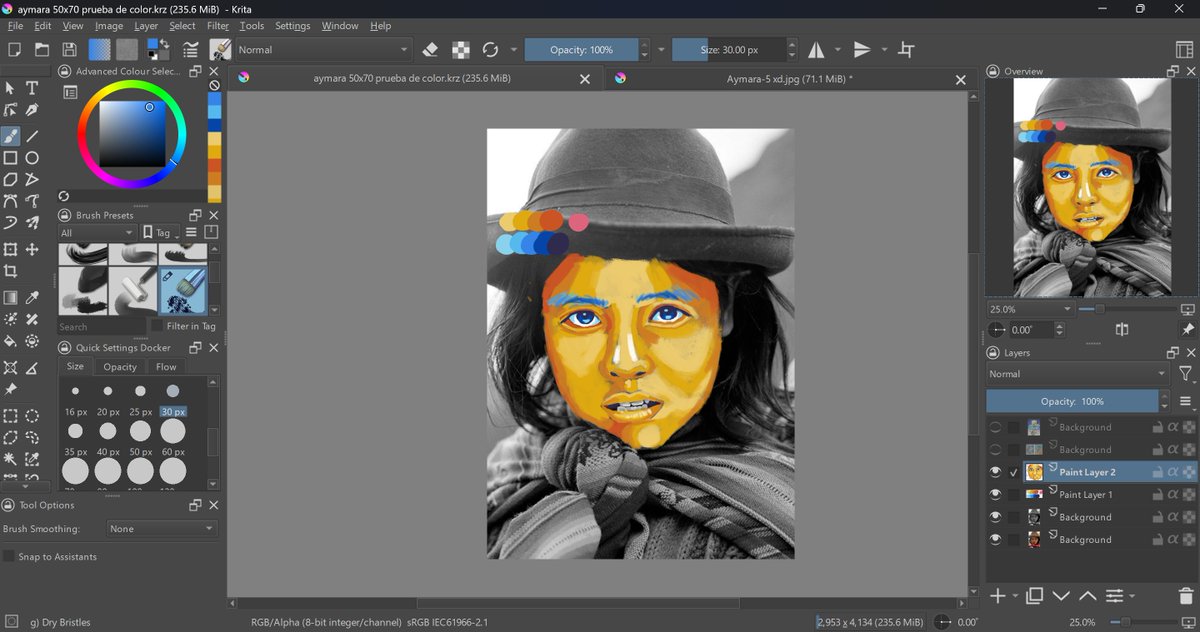Adjust the brush Opacity slider in toolbar
Image resolution: width=1200 pixels, height=632 pixels.
pyautogui.click(x=583, y=49)
